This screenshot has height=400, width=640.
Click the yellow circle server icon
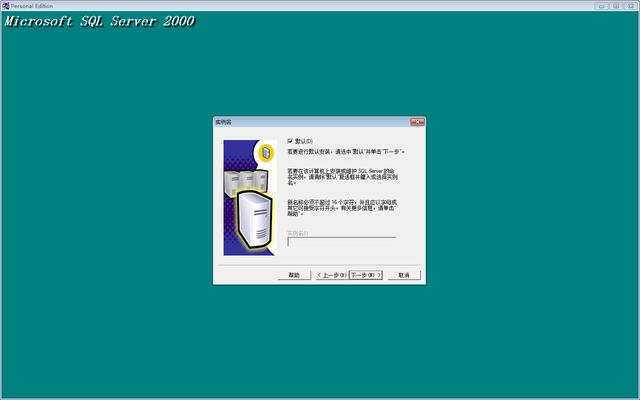click(266, 153)
